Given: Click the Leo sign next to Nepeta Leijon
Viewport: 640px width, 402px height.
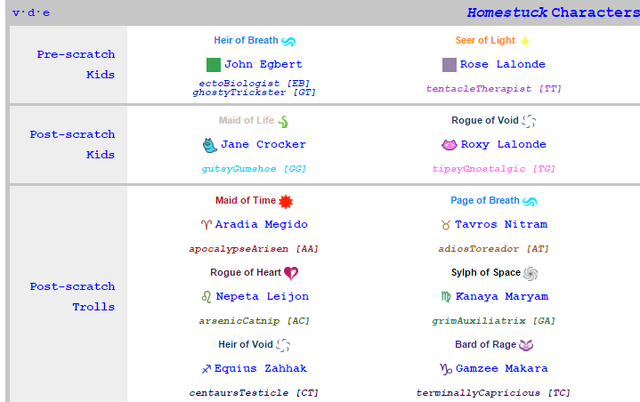Looking at the screenshot, I should point(207,297).
